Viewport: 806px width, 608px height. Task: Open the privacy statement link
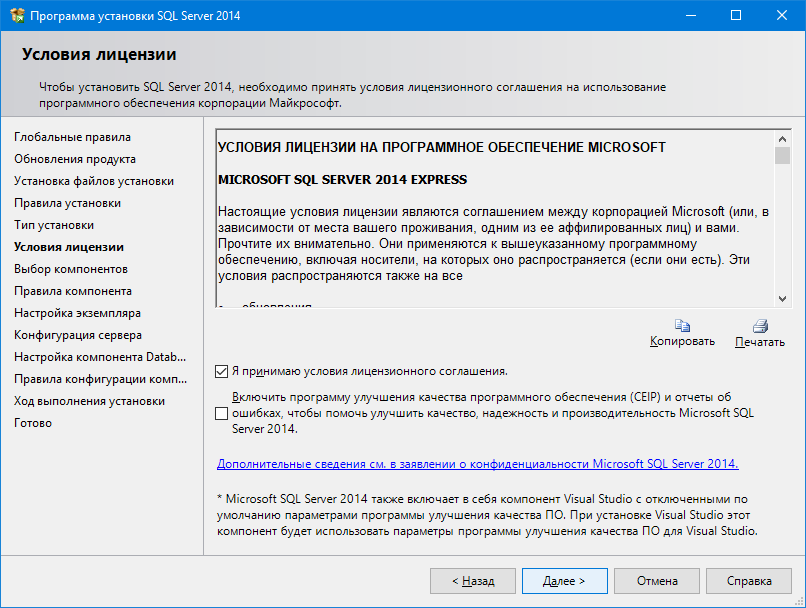click(477, 464)
